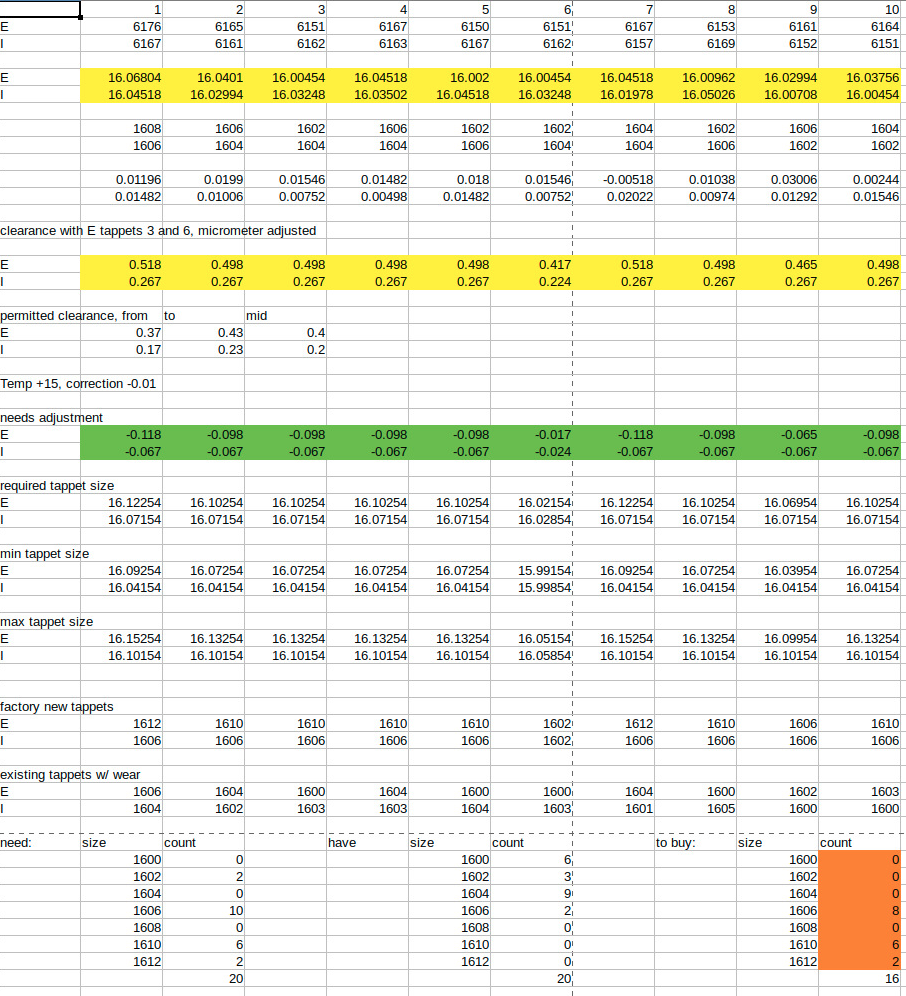Select the orange cell with count 8
906x996 pixels.
pyautogui.click(x=861, y=911)
